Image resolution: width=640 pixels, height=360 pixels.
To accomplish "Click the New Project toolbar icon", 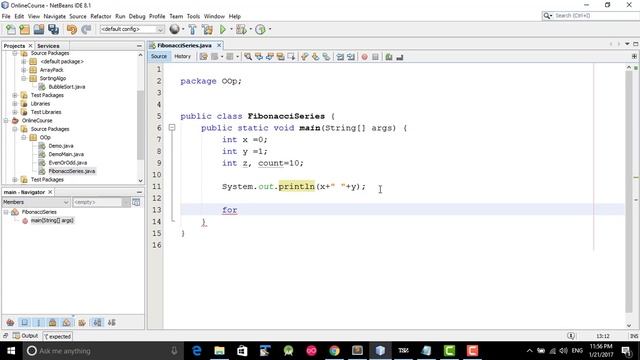I will (x=24, y=29).
